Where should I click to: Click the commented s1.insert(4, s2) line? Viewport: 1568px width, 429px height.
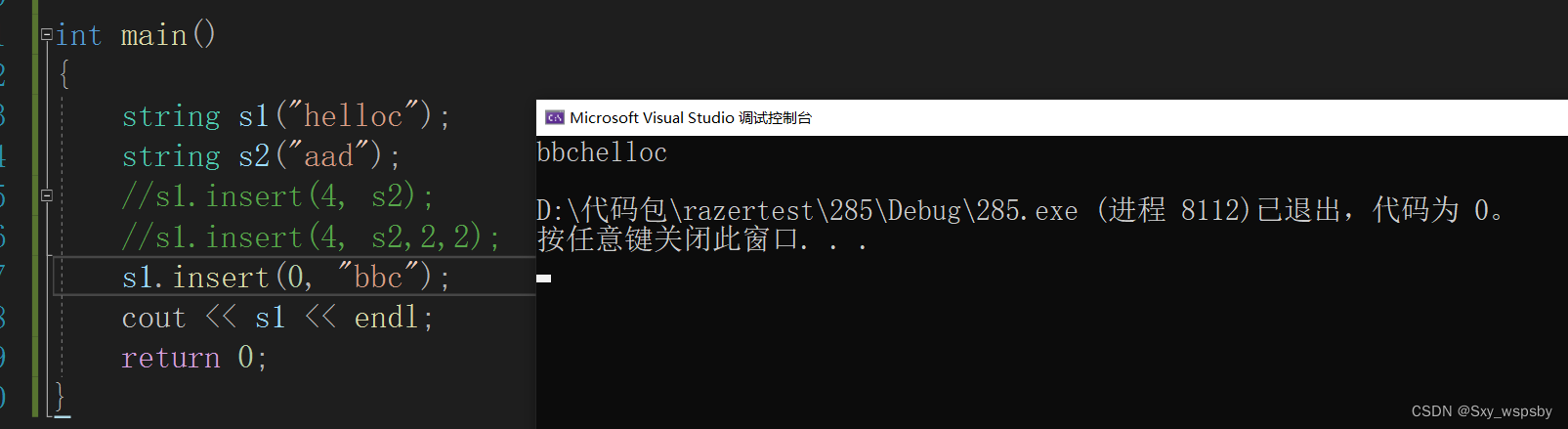(x=277, y=196)
